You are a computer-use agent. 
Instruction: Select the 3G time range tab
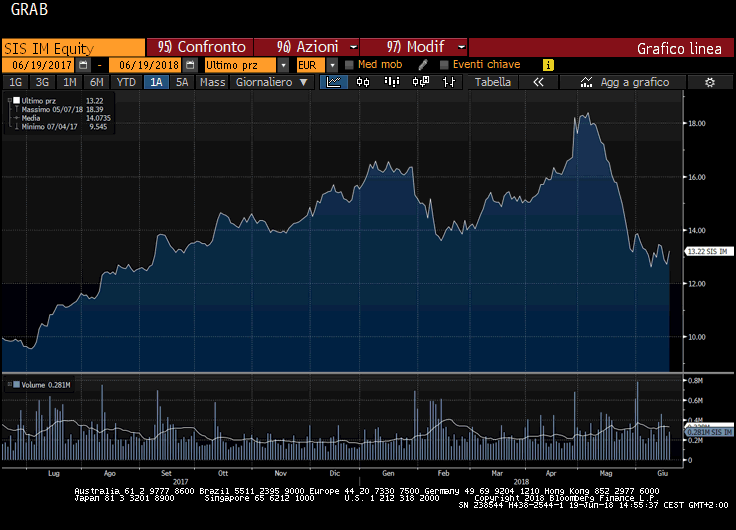click(42, 82)
